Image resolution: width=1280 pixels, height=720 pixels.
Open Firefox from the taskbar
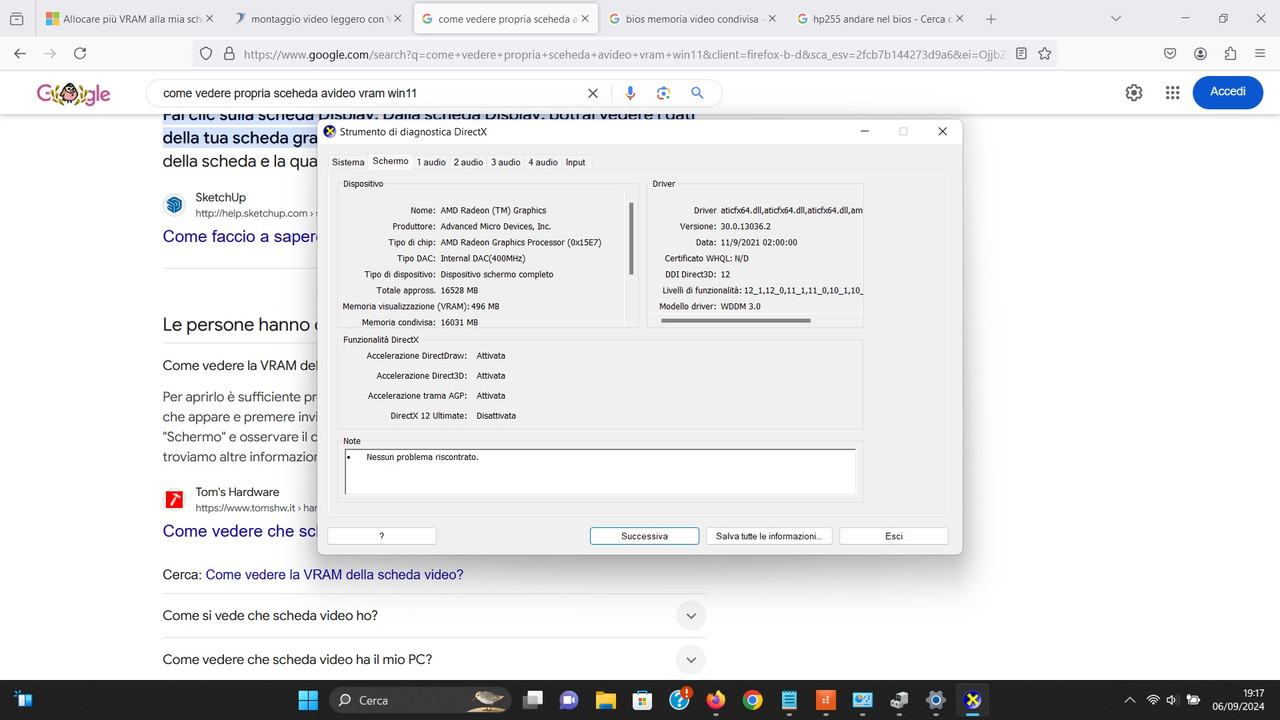(x=716, y=700)
